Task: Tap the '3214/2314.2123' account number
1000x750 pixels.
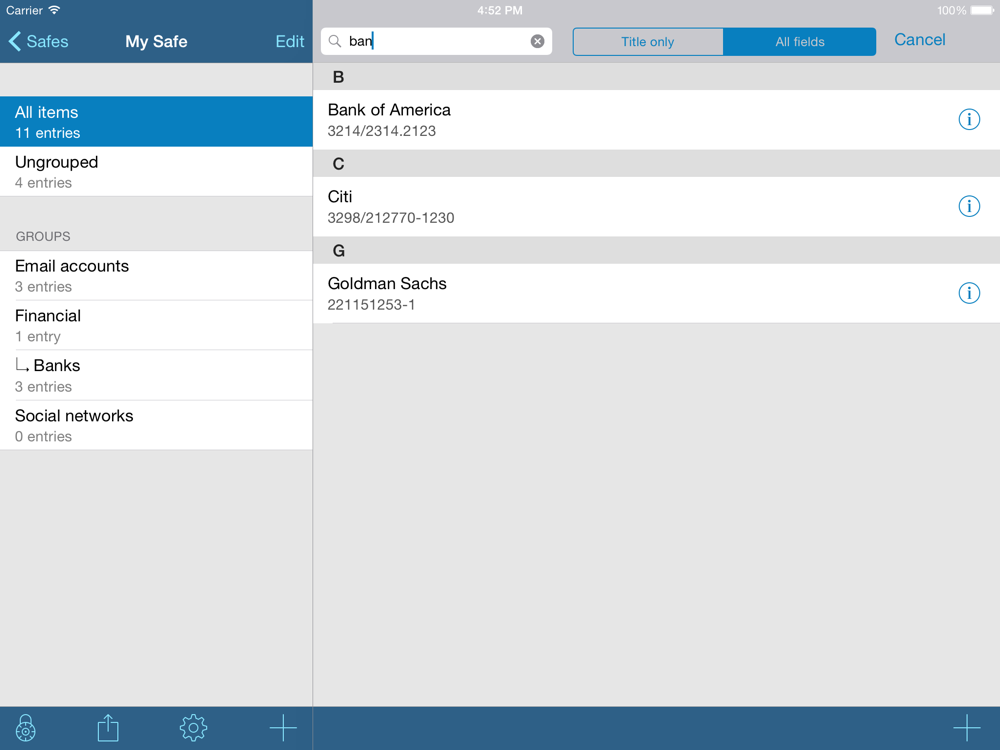Action: click(x=381, y=131)
